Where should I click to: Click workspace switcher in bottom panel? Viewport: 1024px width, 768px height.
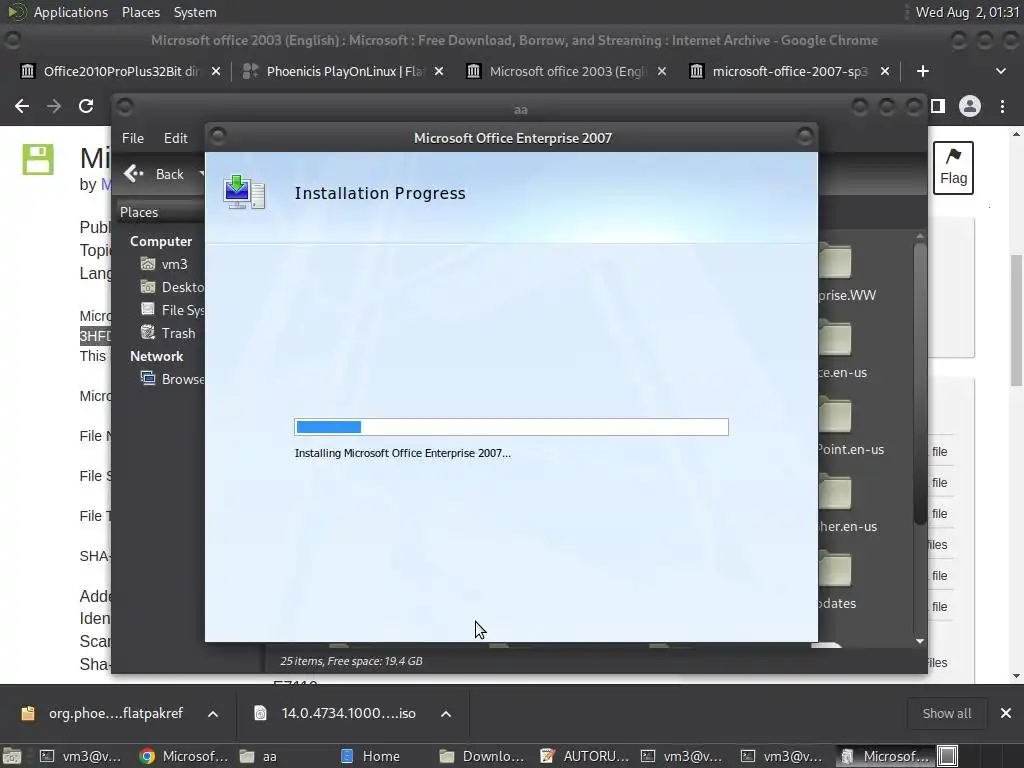pos(948,756)
